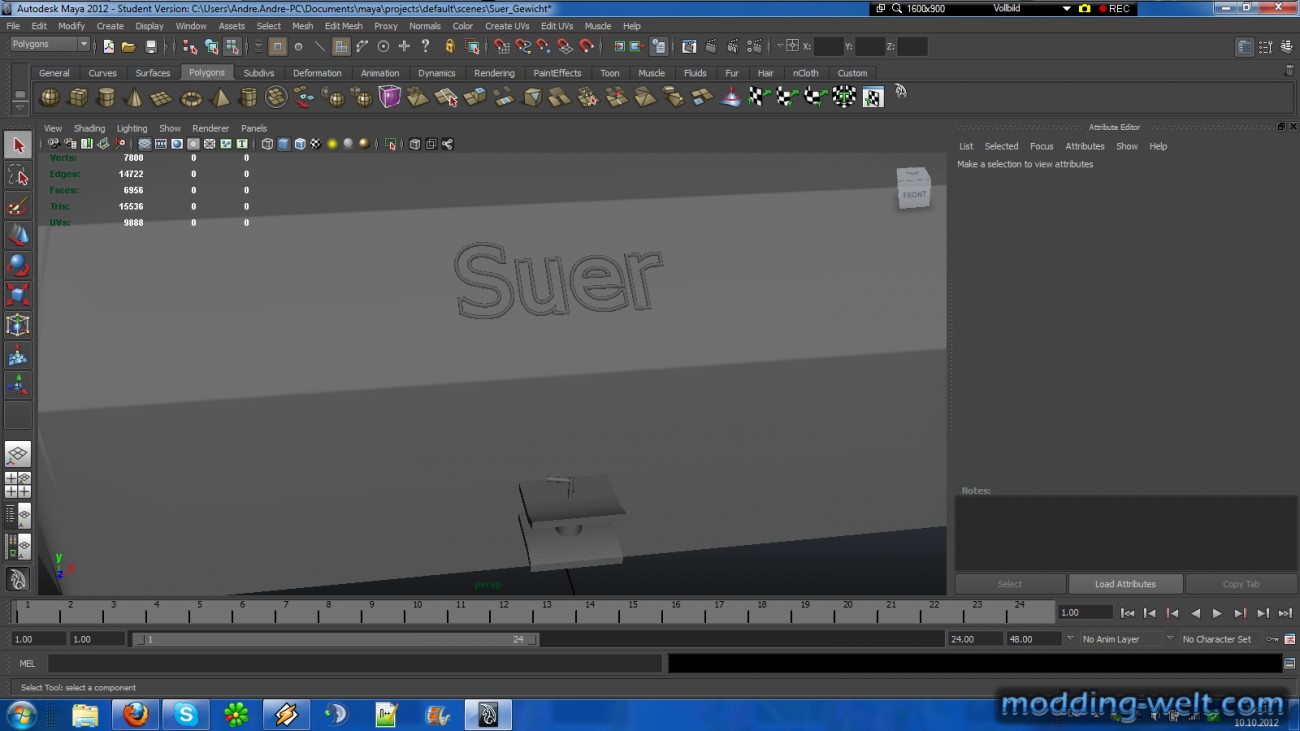Open the viewport Panels menu
This screenshot has width=1300, height=731.
pyautogui.click(x=254, y=128)
